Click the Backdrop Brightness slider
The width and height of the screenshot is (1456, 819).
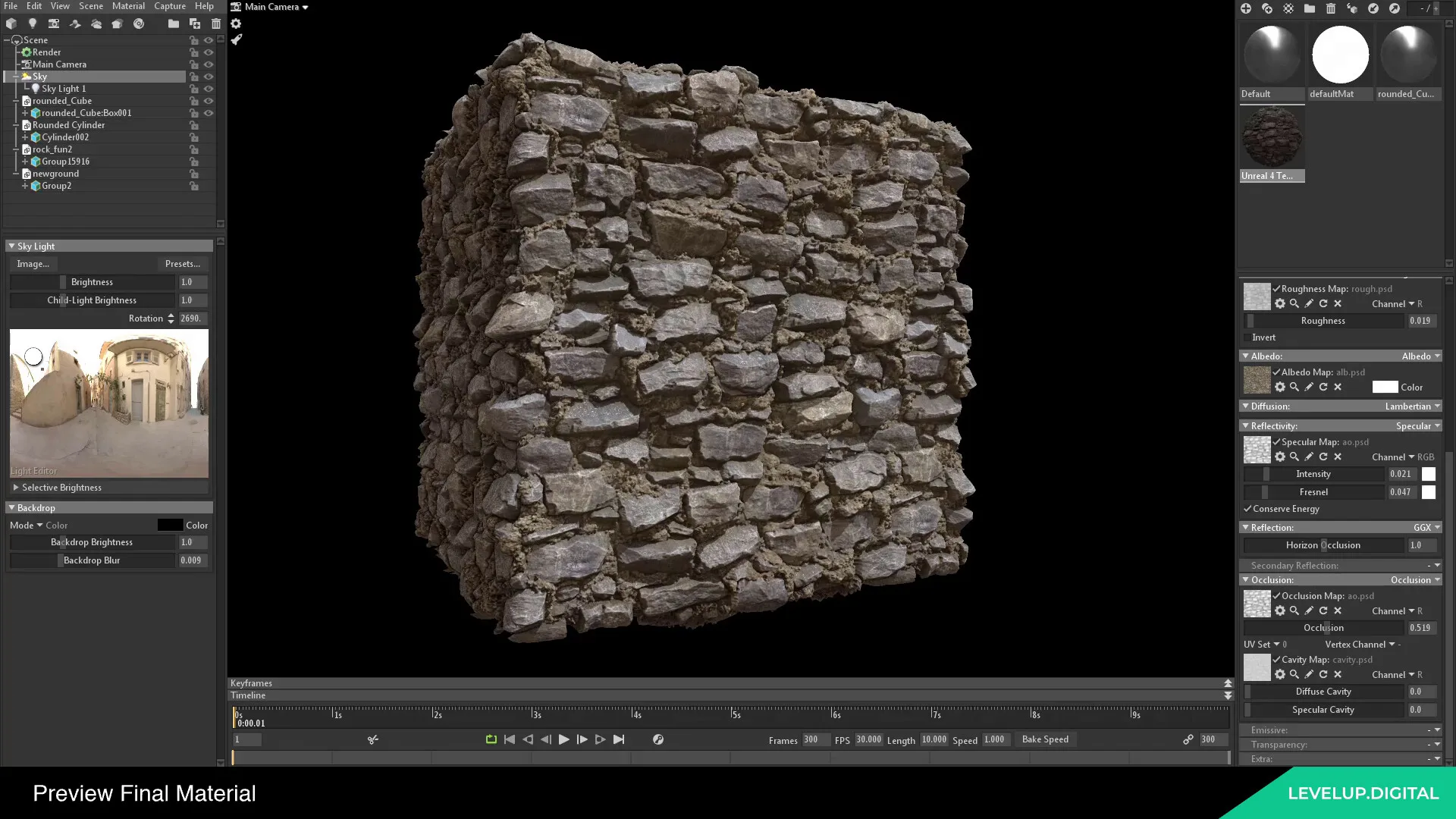tap(93, 542)
